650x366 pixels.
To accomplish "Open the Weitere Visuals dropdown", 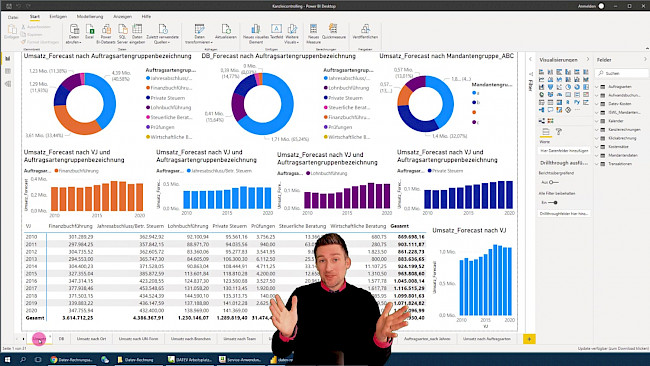I will 292,34.
